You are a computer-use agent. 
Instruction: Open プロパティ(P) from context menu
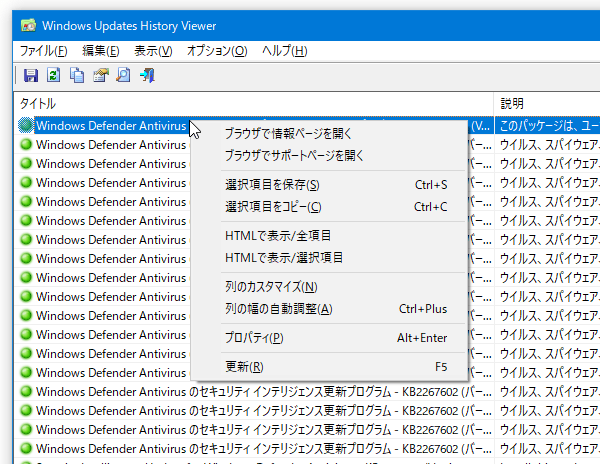click(329, 338)
